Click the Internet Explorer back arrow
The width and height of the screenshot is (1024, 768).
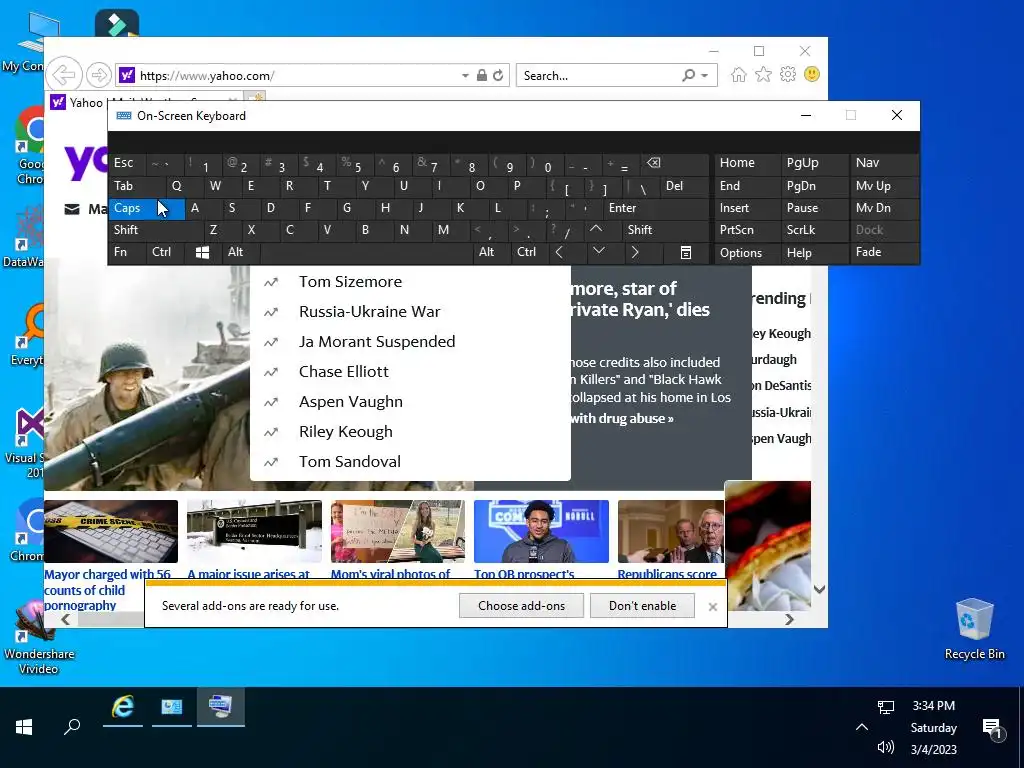tap(64, 74)
